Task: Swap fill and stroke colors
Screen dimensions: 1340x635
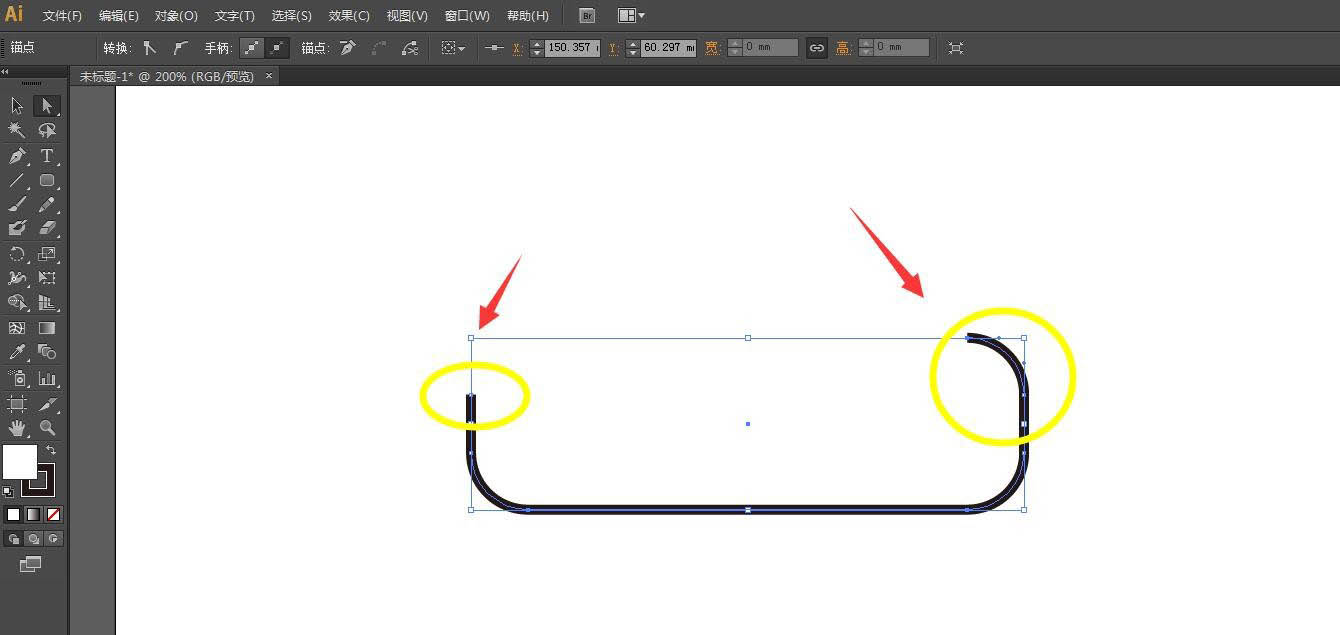Action: click(x=51, y=451)
